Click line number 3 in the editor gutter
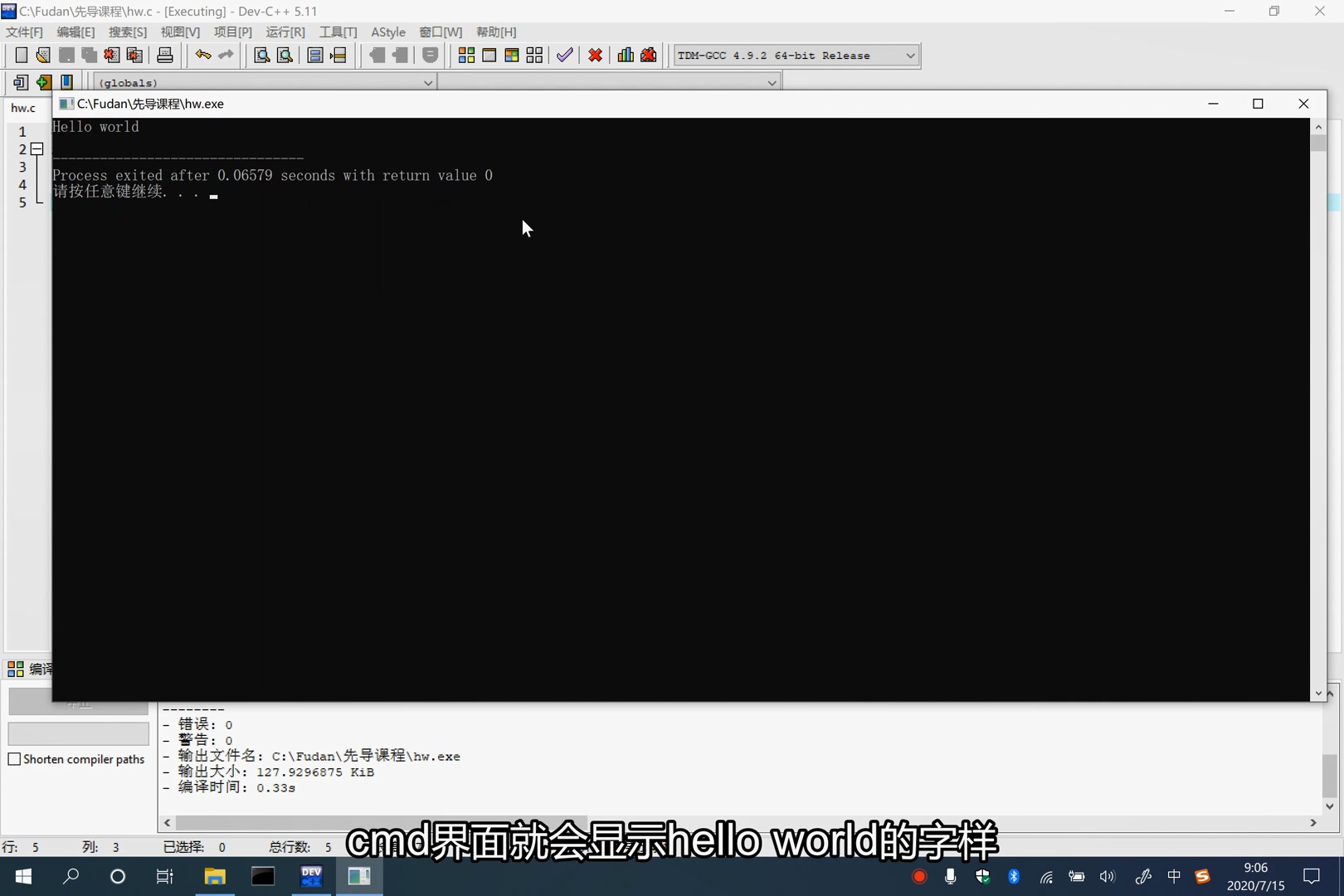Screen dimensions: 1344x896 (x=22, y=168)
